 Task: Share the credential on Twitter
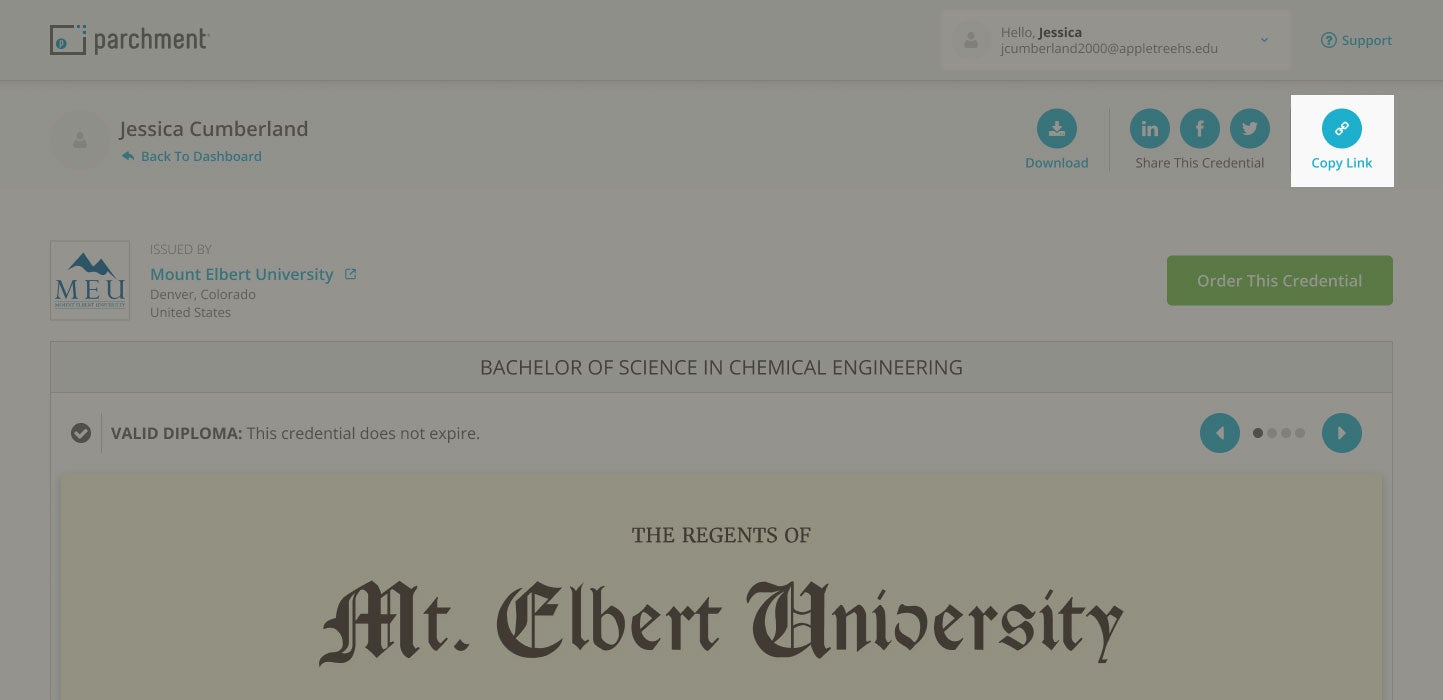coord(1249,128)
